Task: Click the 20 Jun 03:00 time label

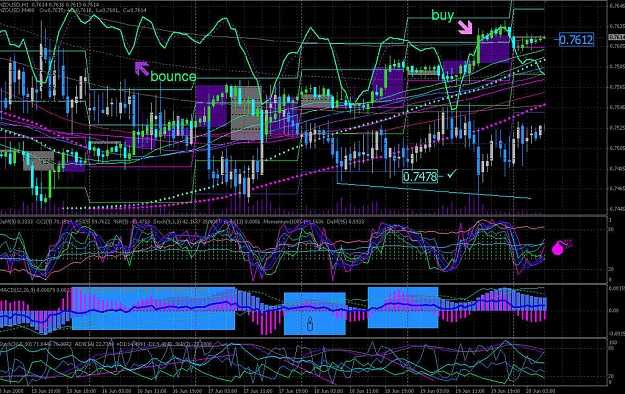Action: pos(540,391)
